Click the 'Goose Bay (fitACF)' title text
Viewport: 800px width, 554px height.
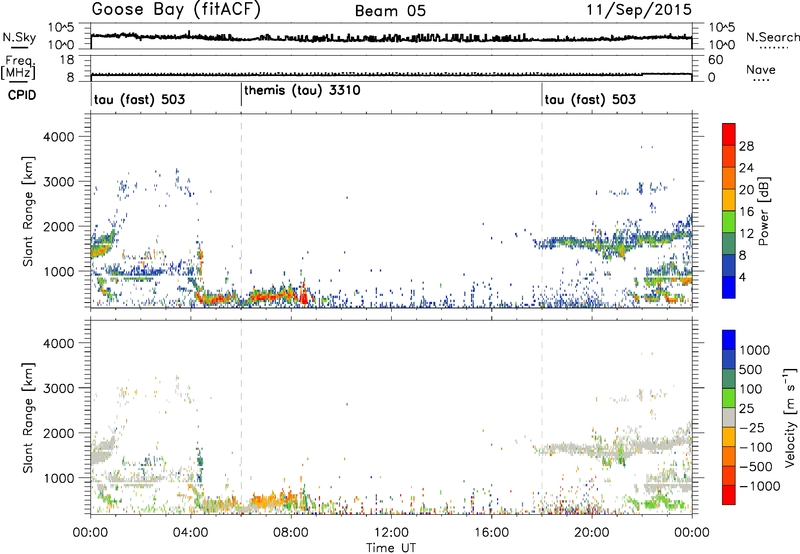(176, 10)
